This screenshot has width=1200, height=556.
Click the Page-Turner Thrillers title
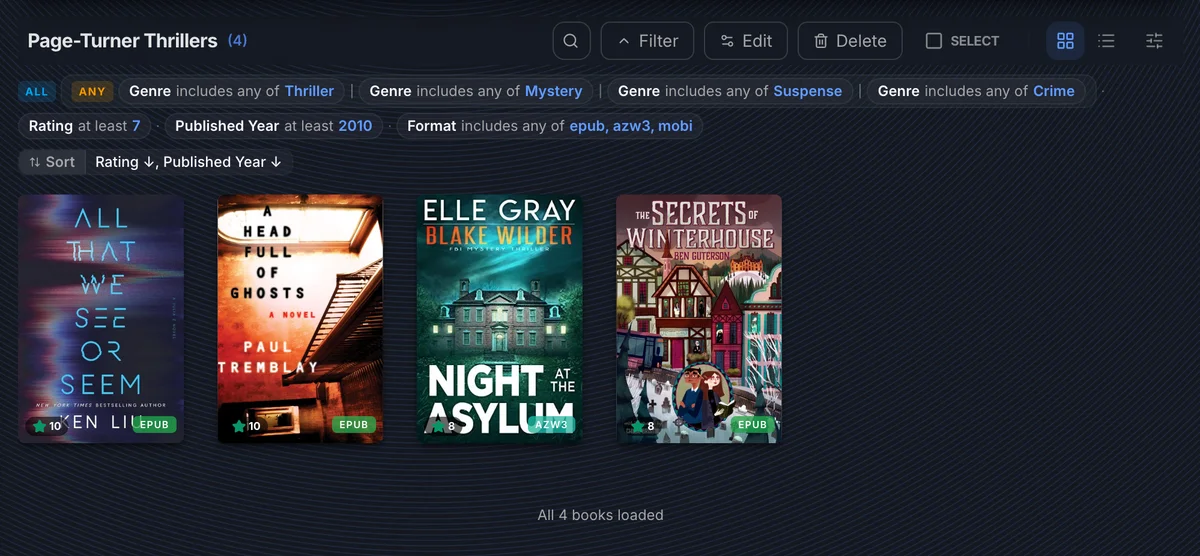click(x=122, y=41)
